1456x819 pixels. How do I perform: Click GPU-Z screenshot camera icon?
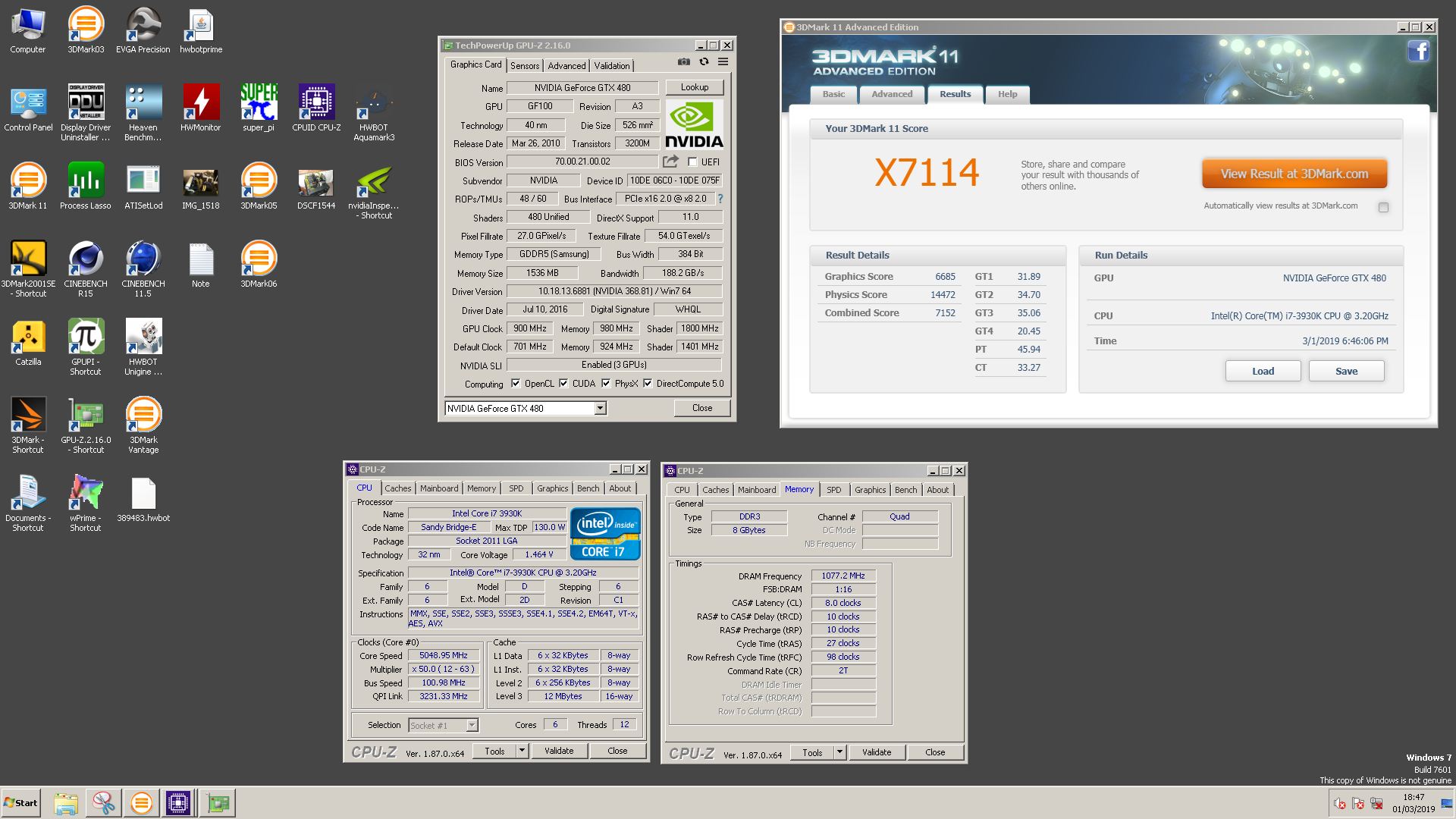pyautogui.click(x=684, y=62)
